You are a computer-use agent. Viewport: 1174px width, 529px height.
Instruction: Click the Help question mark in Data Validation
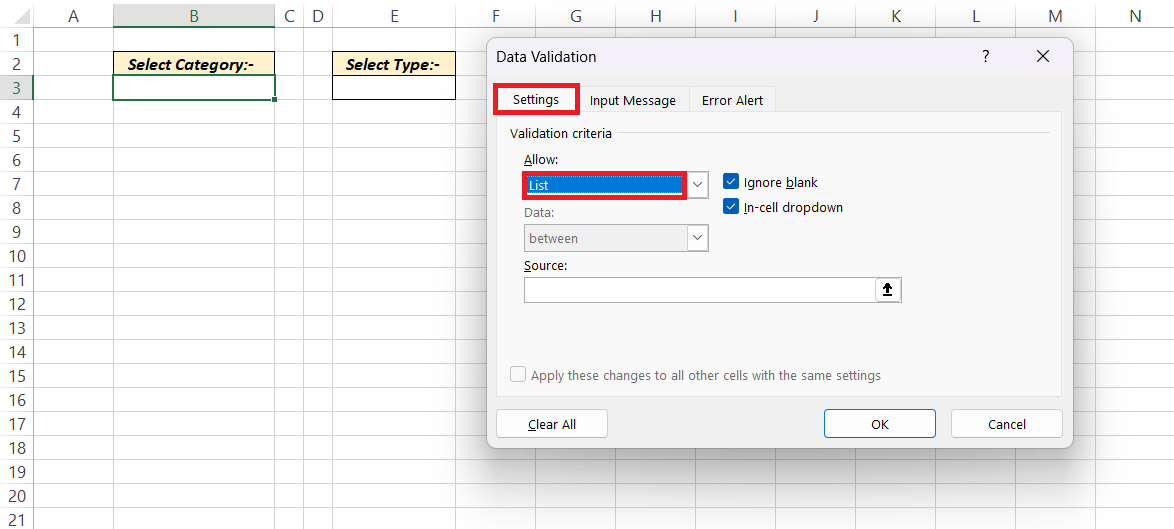pos(986,56)
